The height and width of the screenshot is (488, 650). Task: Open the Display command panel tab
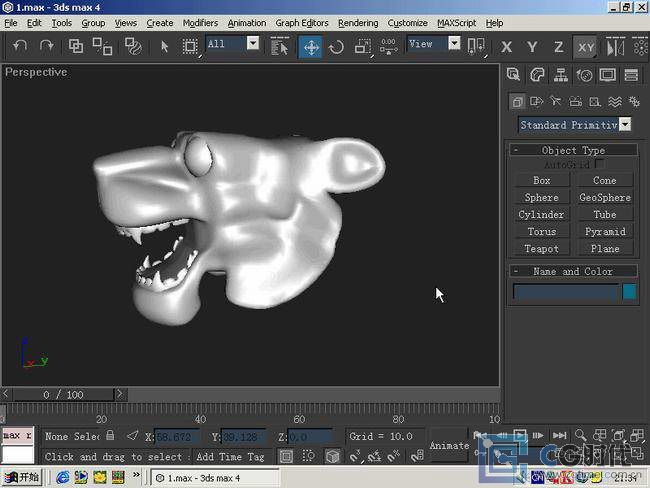pos(608,75)
